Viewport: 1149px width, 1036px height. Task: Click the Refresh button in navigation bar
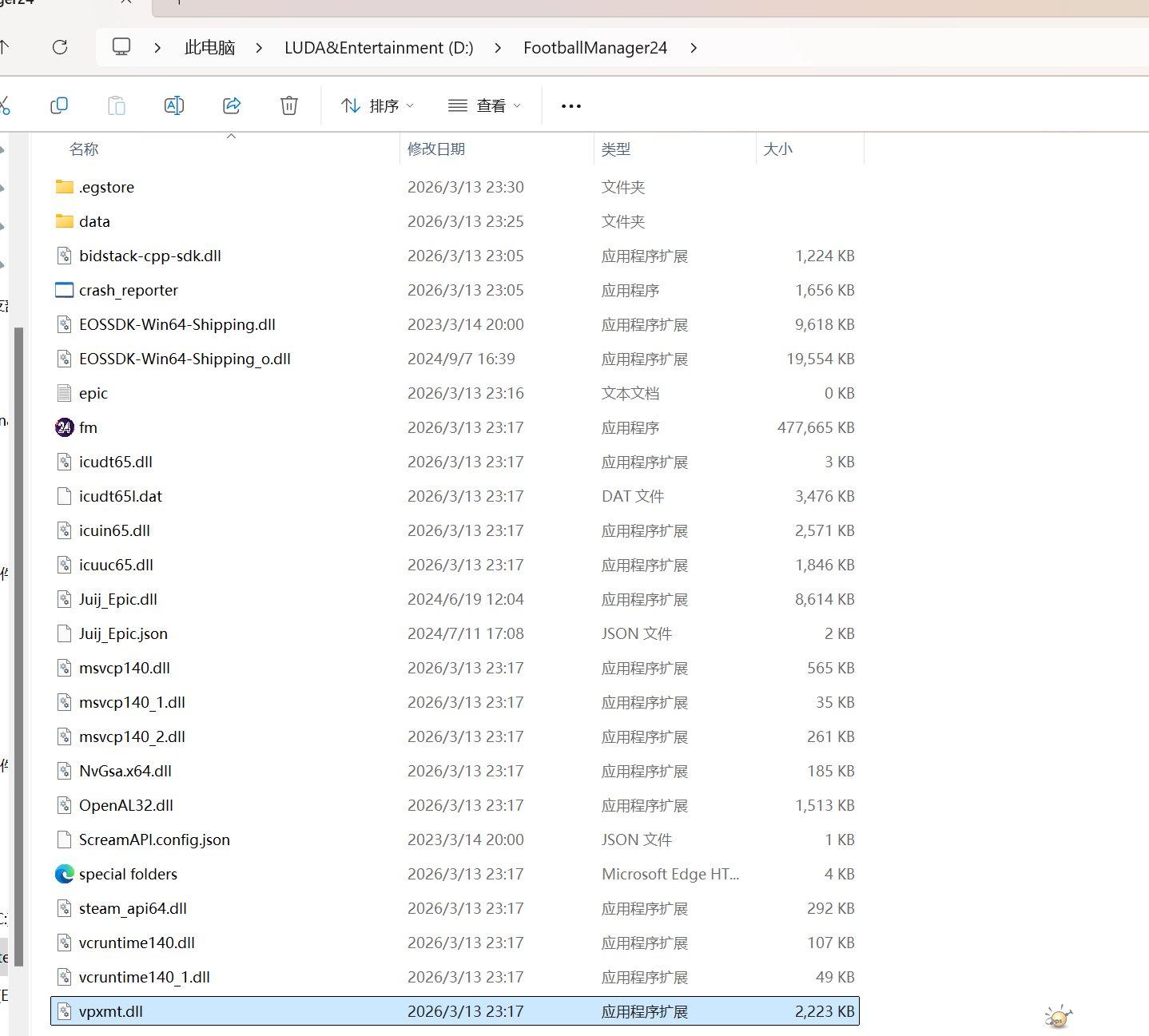point(60,47)
